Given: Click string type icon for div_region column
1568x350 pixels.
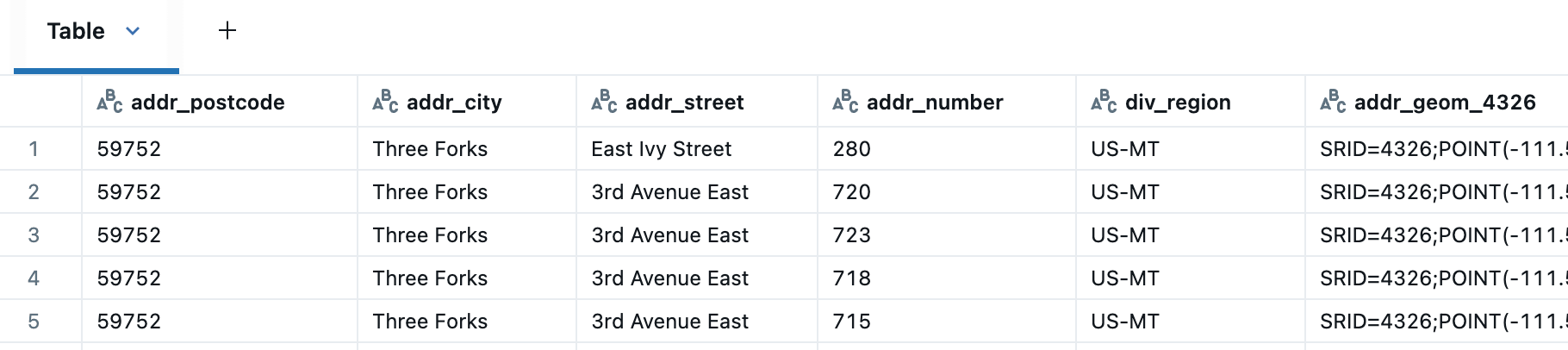Looking at the screenshot, I should click(x=1104, y=102).
